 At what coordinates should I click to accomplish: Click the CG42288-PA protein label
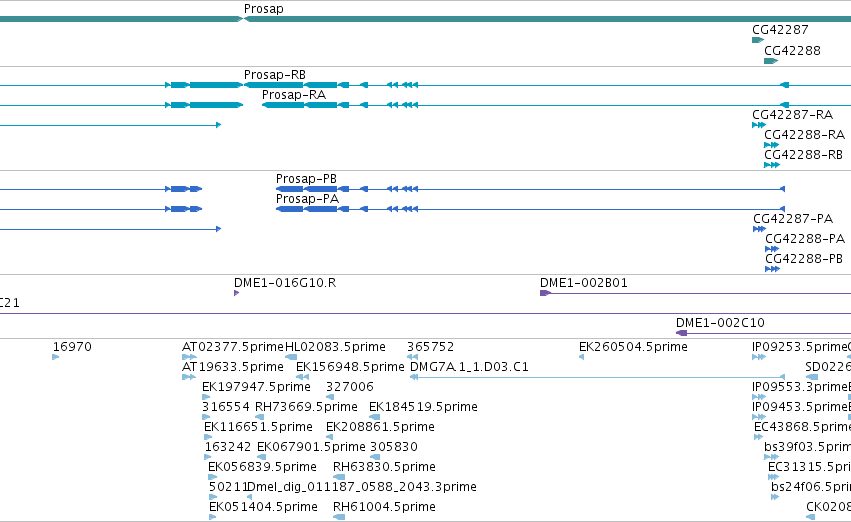(x=805, y=239)
